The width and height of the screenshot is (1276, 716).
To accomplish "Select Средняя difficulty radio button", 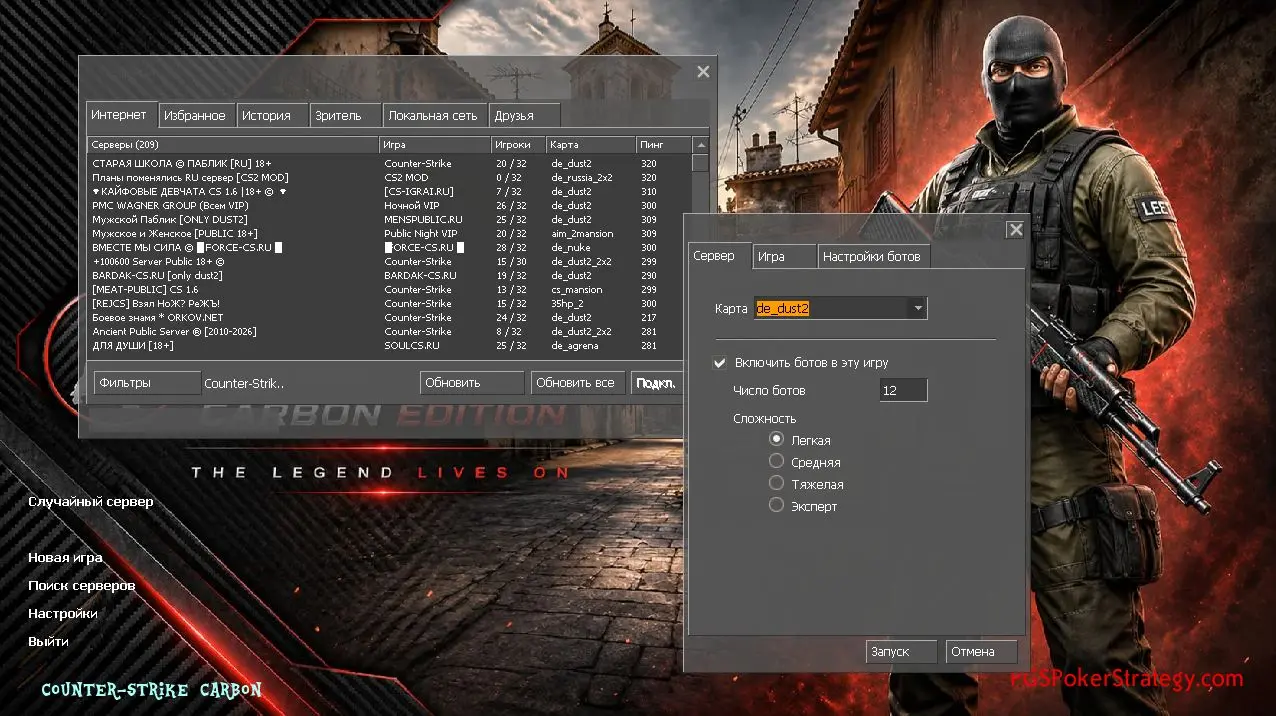I will [x=776, y=461].
